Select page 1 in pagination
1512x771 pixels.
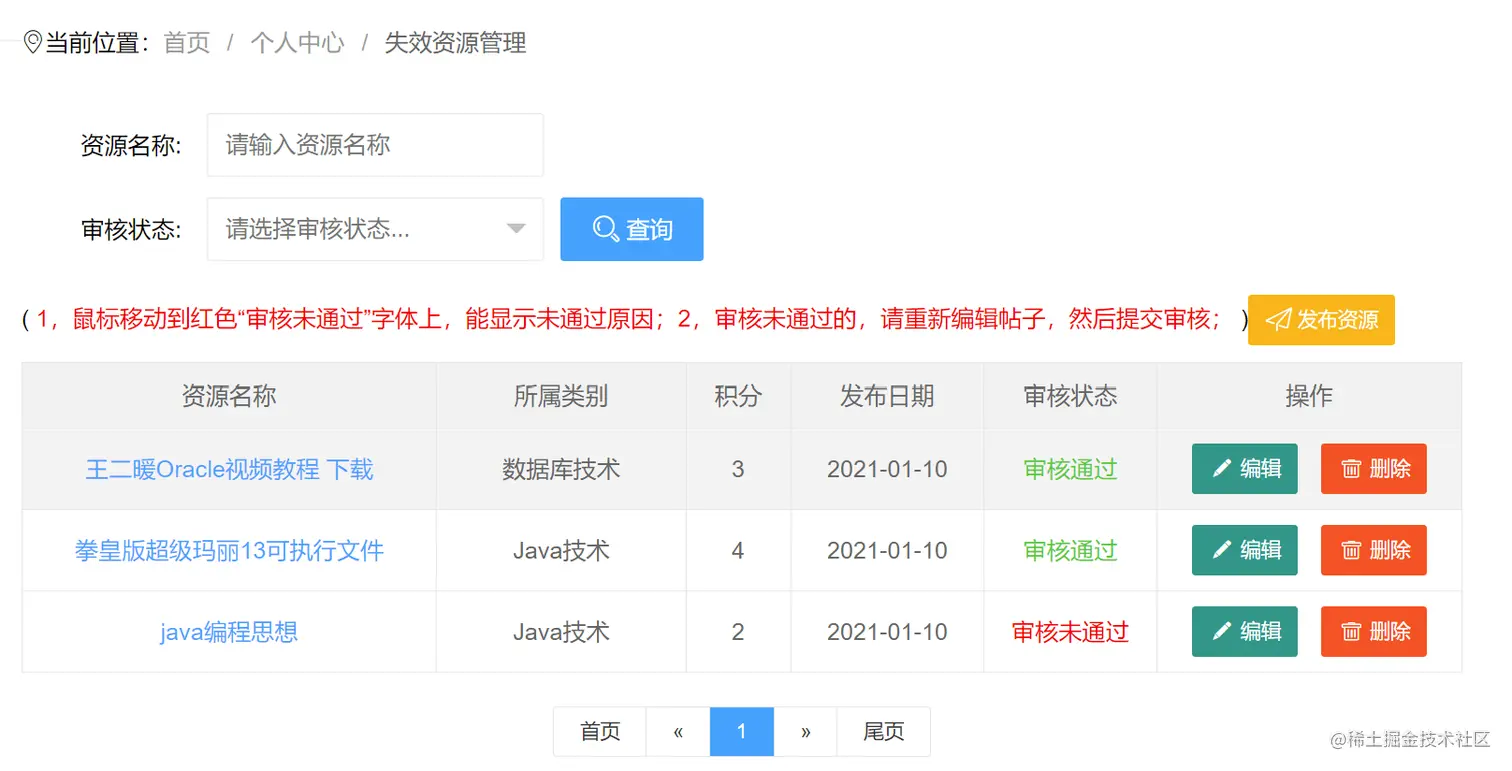pyautogui.click(x=742, y=732)
